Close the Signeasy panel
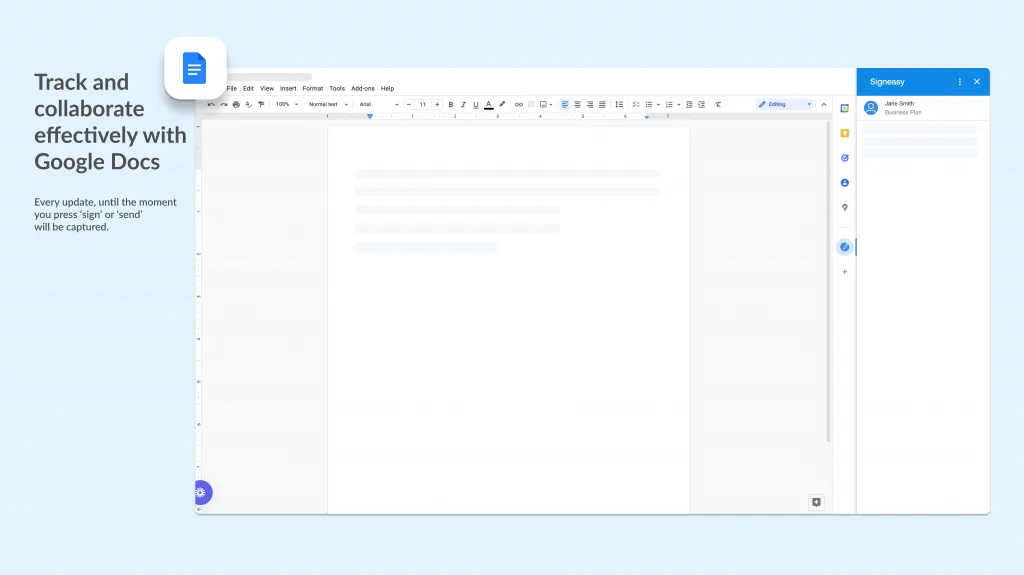This screenshot has height=575, width=1024. (x=977, y=82)
